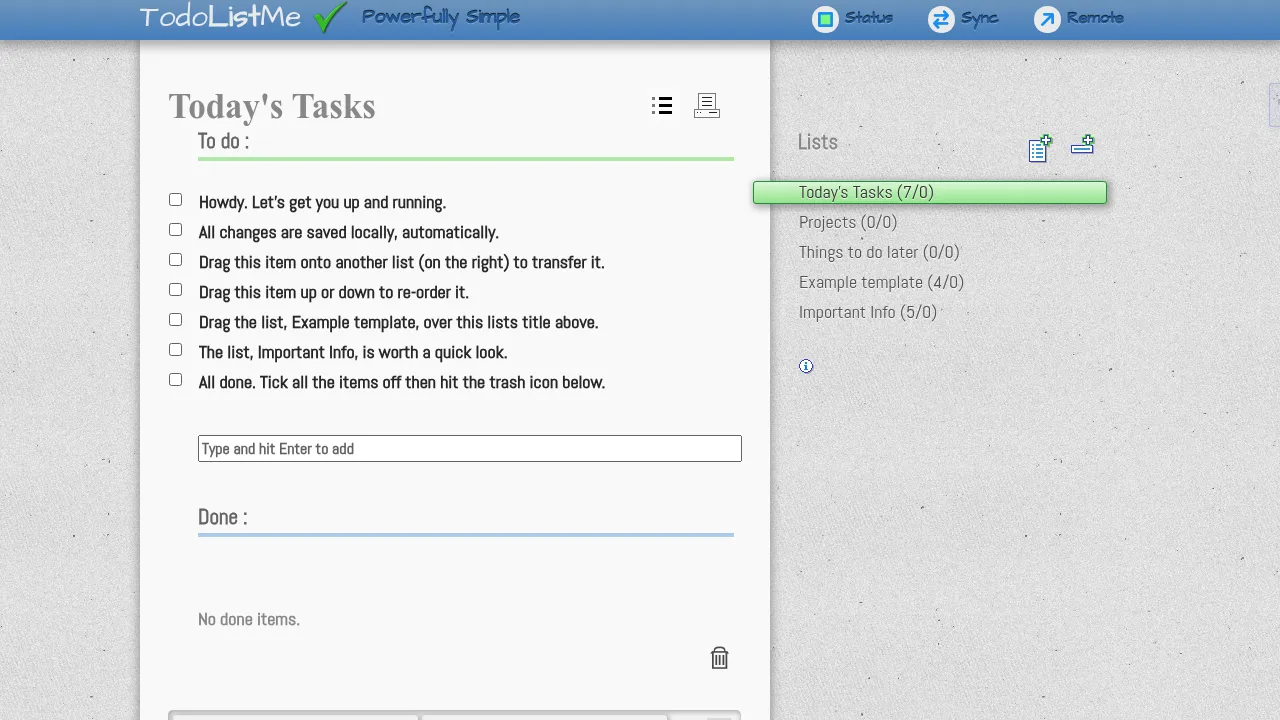This screenshot has height=720, width=1280.
Task: Open the info icon below the lists panel
Action: 806,366
